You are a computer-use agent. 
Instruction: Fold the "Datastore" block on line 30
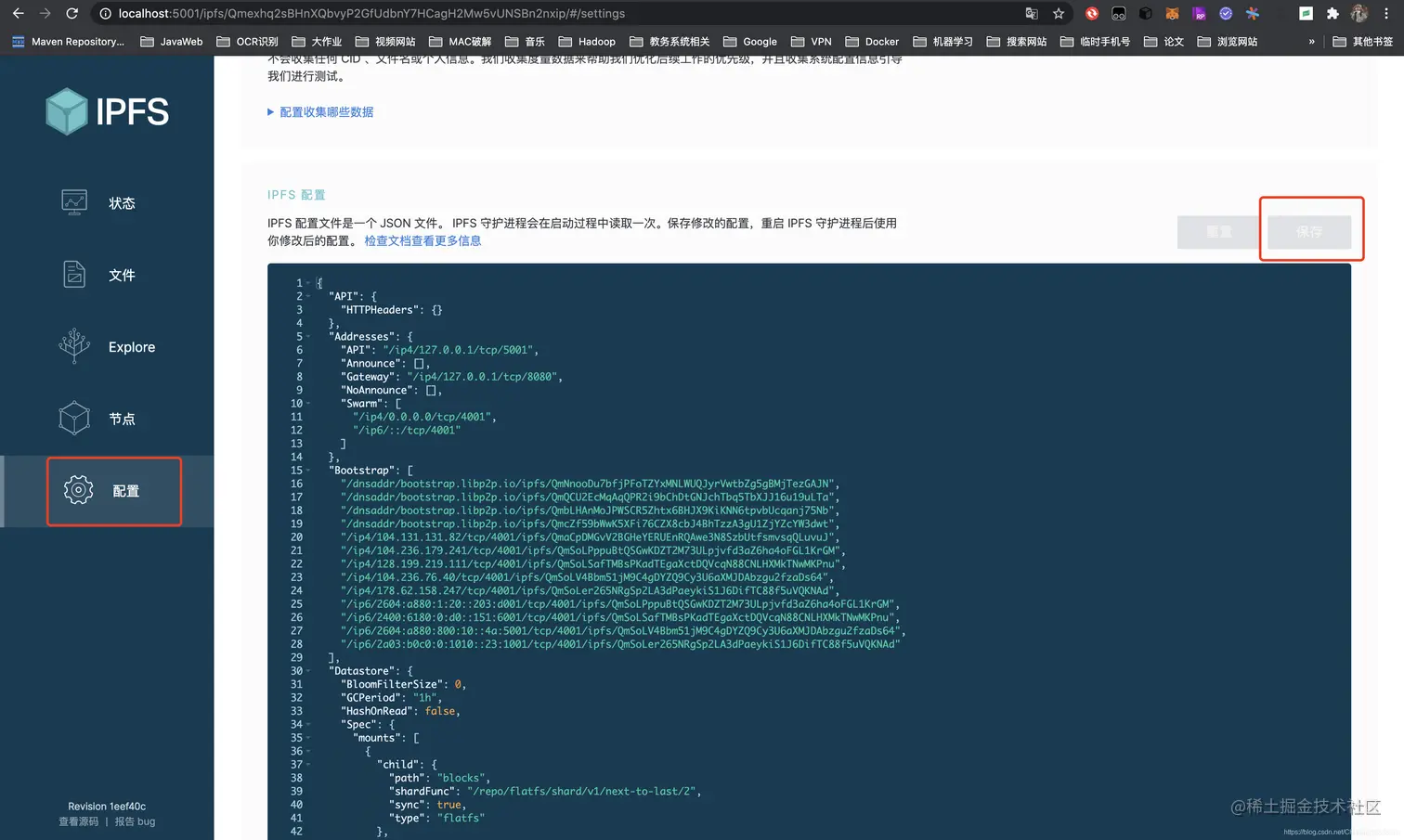(308, 670)
